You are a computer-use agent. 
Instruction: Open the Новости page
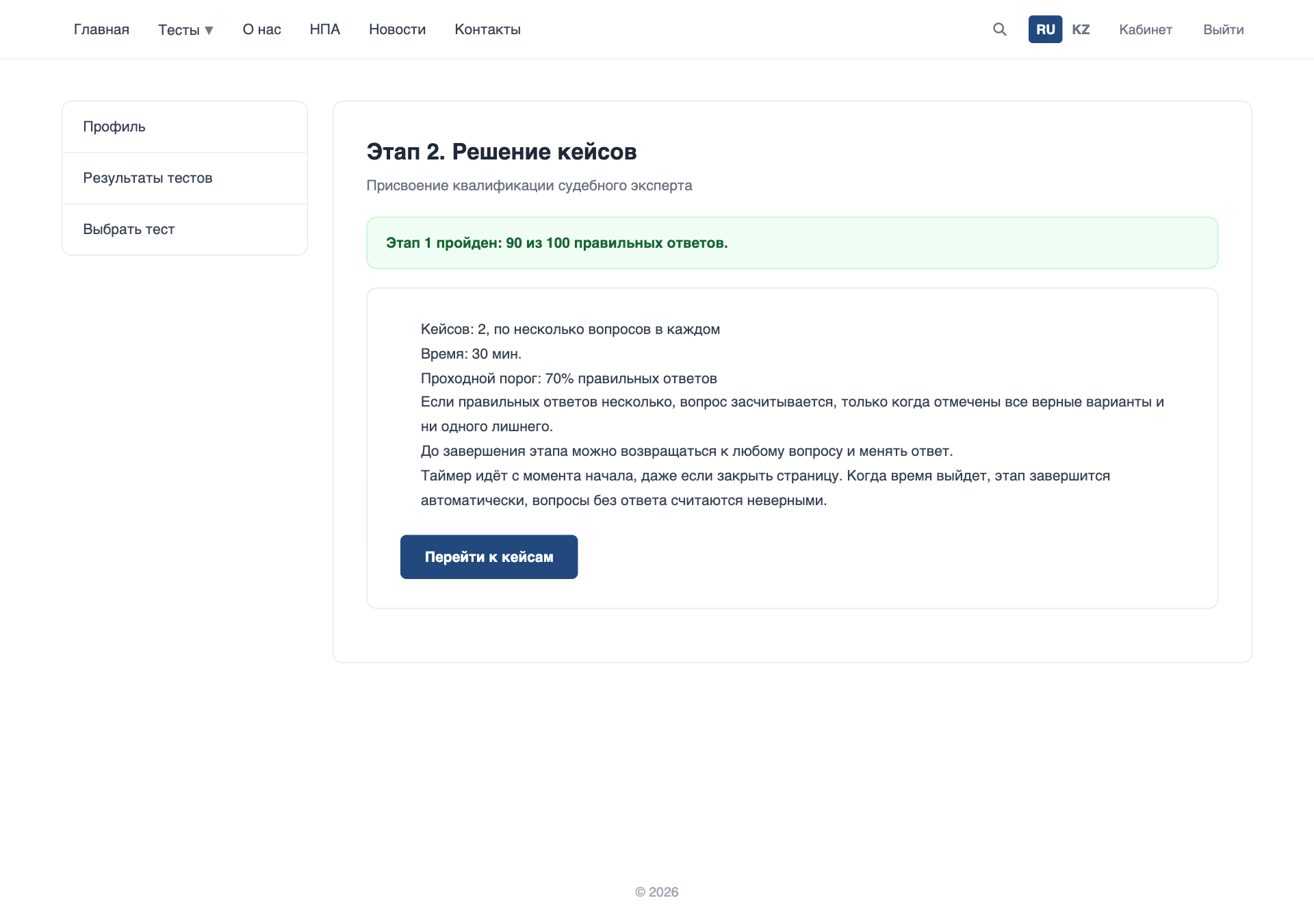pyautogui.click(x=397, y=29)
